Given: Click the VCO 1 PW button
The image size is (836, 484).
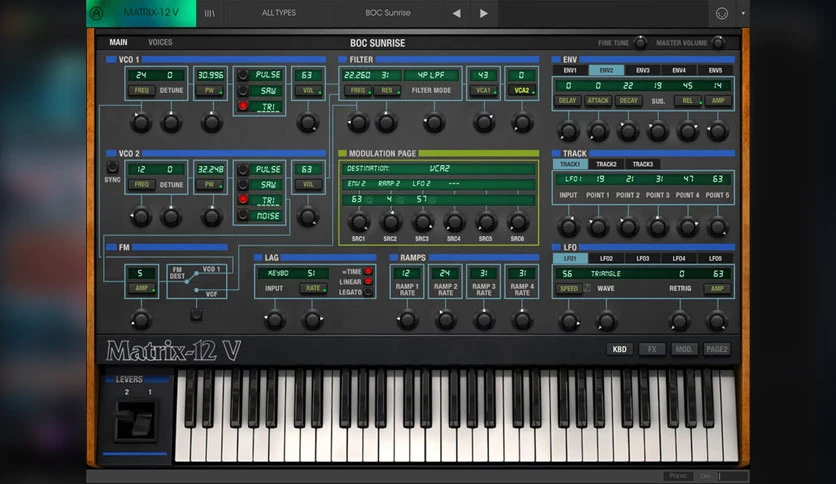Looking at the screenshot, I should [210, 91].
